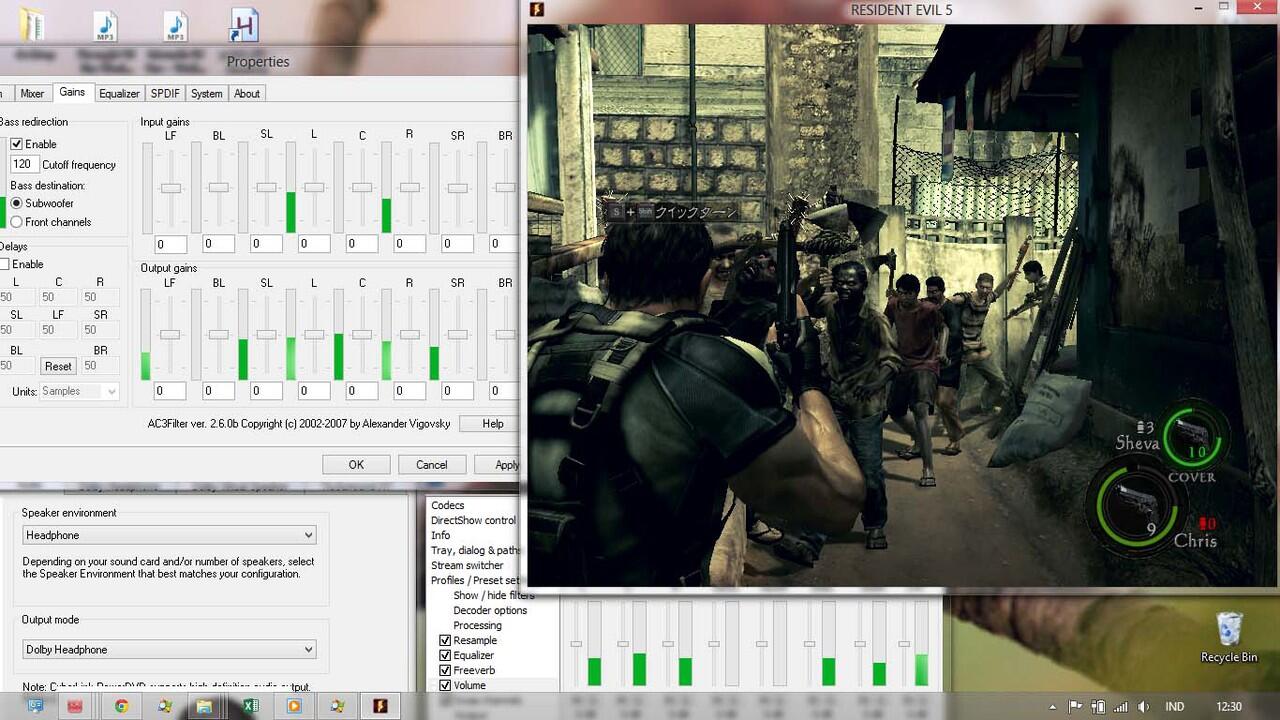Select Subwoofer as bass destination
The width and height of the screenshot is (1280, 720).
click(x=17, y=203)
